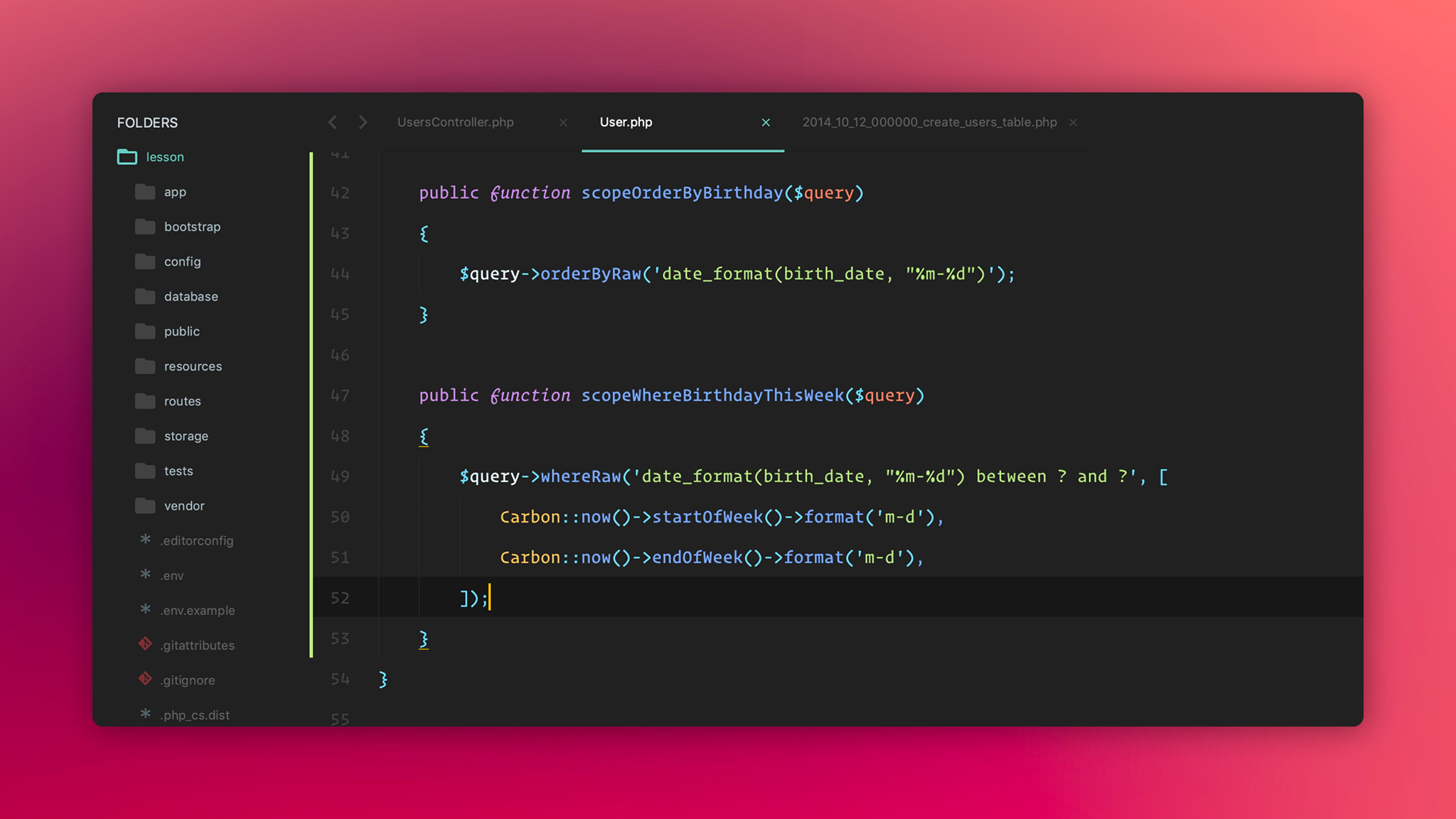Place cursor on orderByRaw method call
Image resolution: width=1456 pixels, height=819 pixels.
pos(591,274)
